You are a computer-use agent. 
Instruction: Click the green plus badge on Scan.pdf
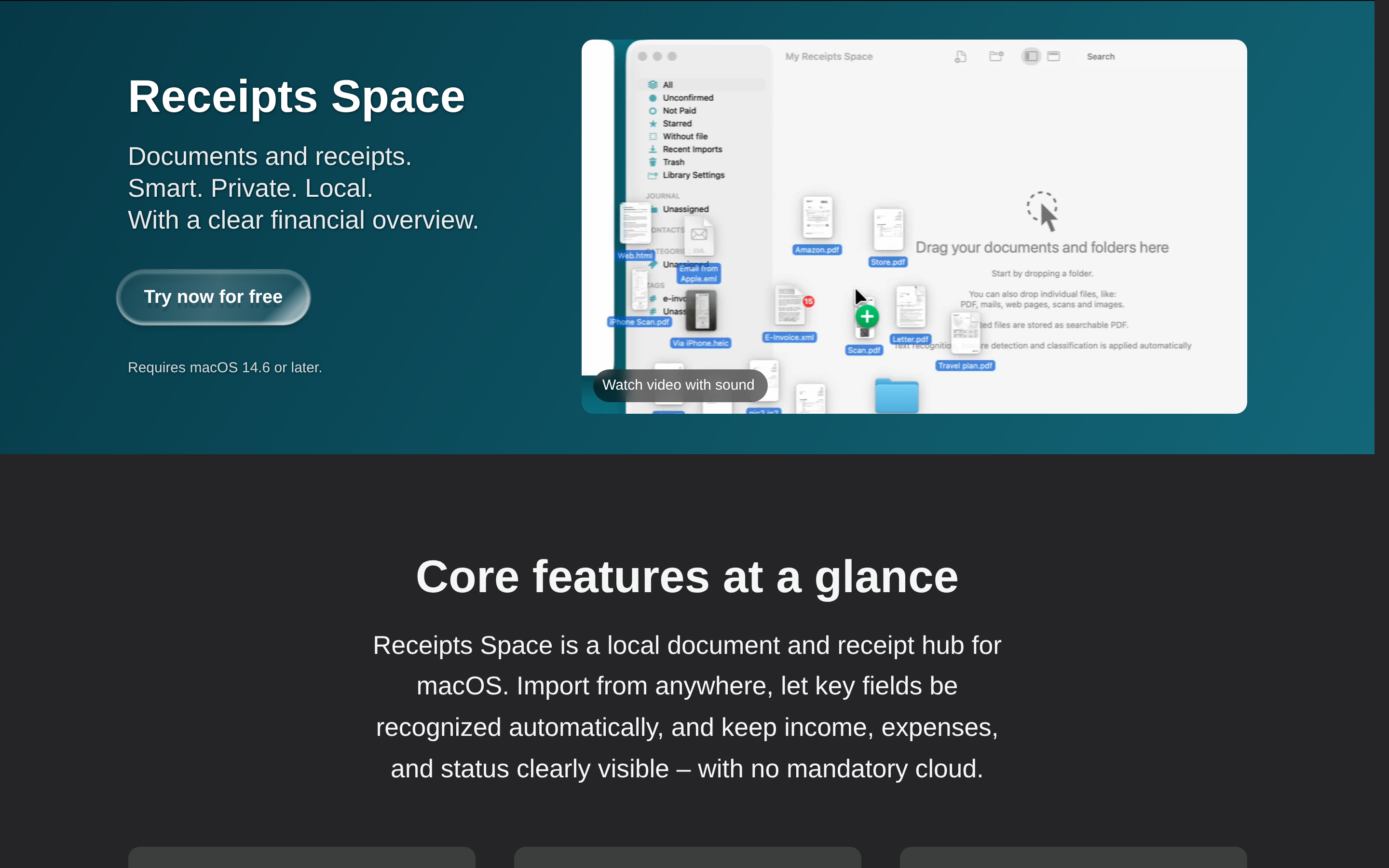tap(867, 316)
